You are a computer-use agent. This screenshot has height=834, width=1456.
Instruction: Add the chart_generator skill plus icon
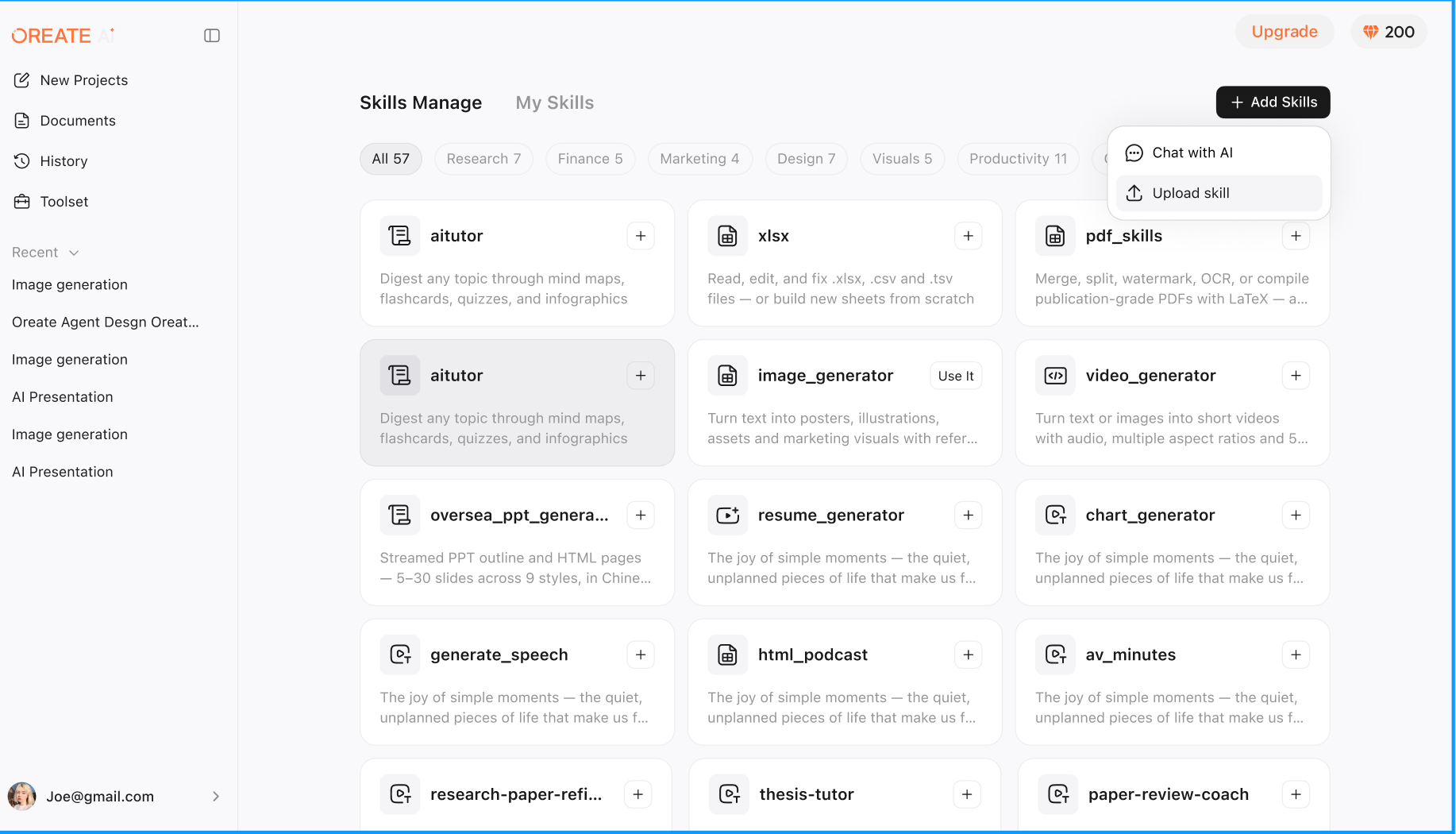coord(1296,515)
